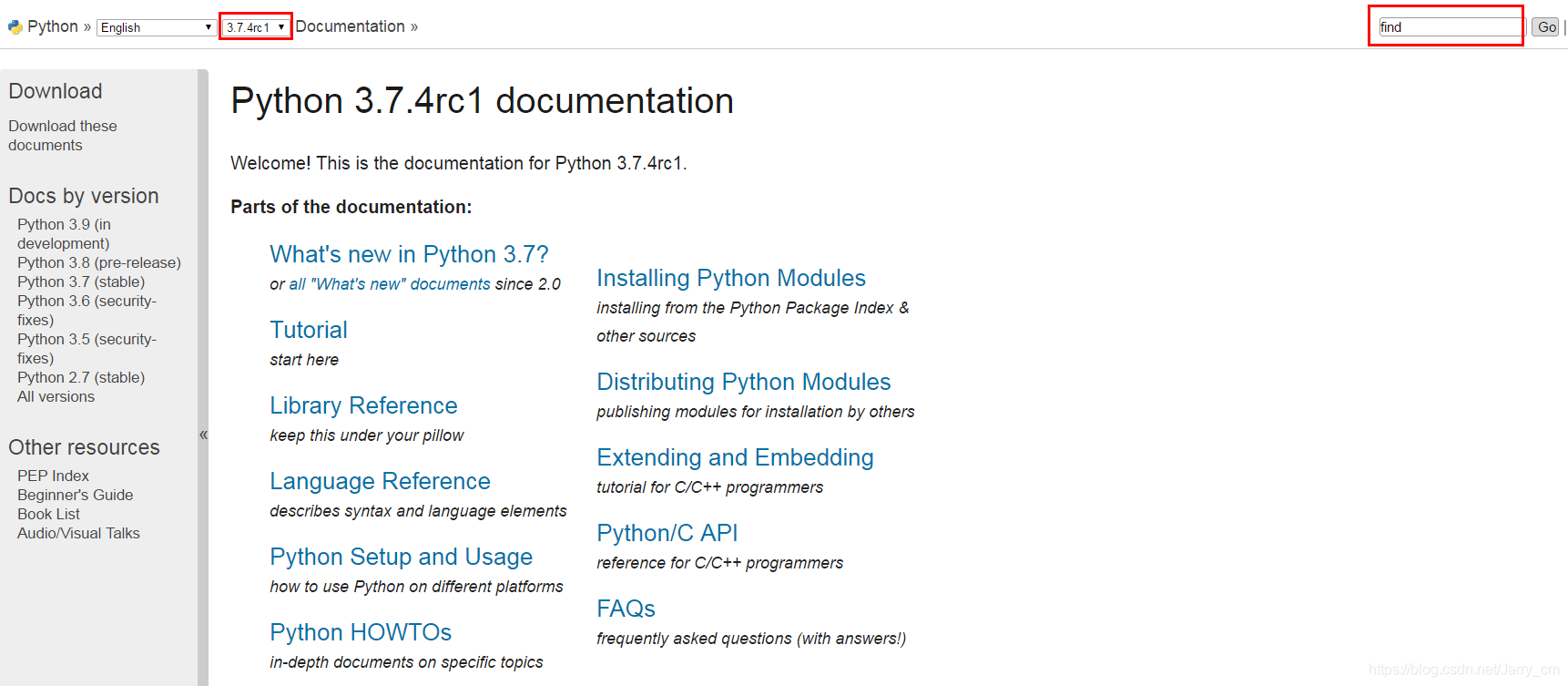Click the 'start here' caption
The width and height of the screenshot is (1568, 686).
(304, 360)
